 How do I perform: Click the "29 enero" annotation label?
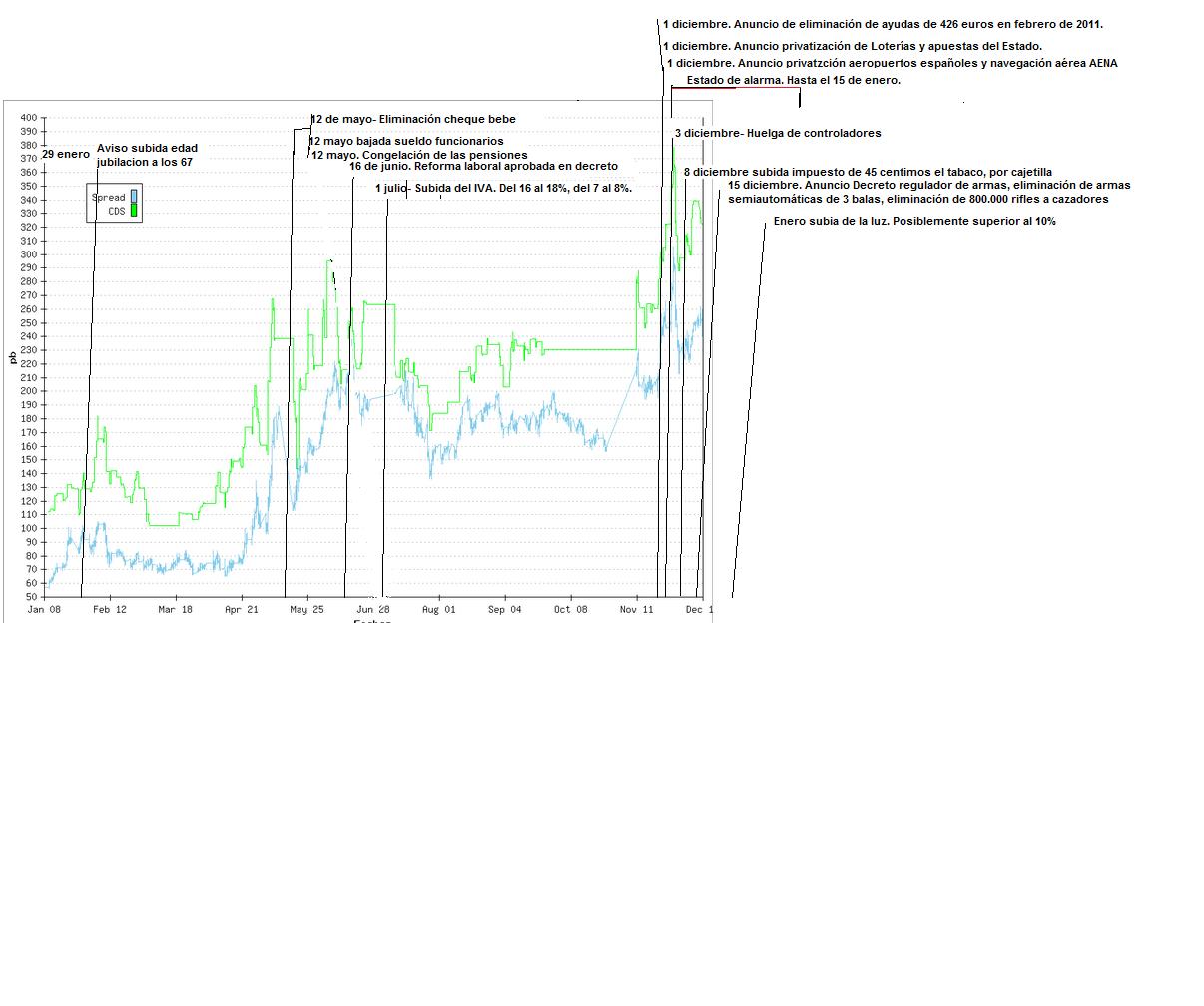click(66, 155)
